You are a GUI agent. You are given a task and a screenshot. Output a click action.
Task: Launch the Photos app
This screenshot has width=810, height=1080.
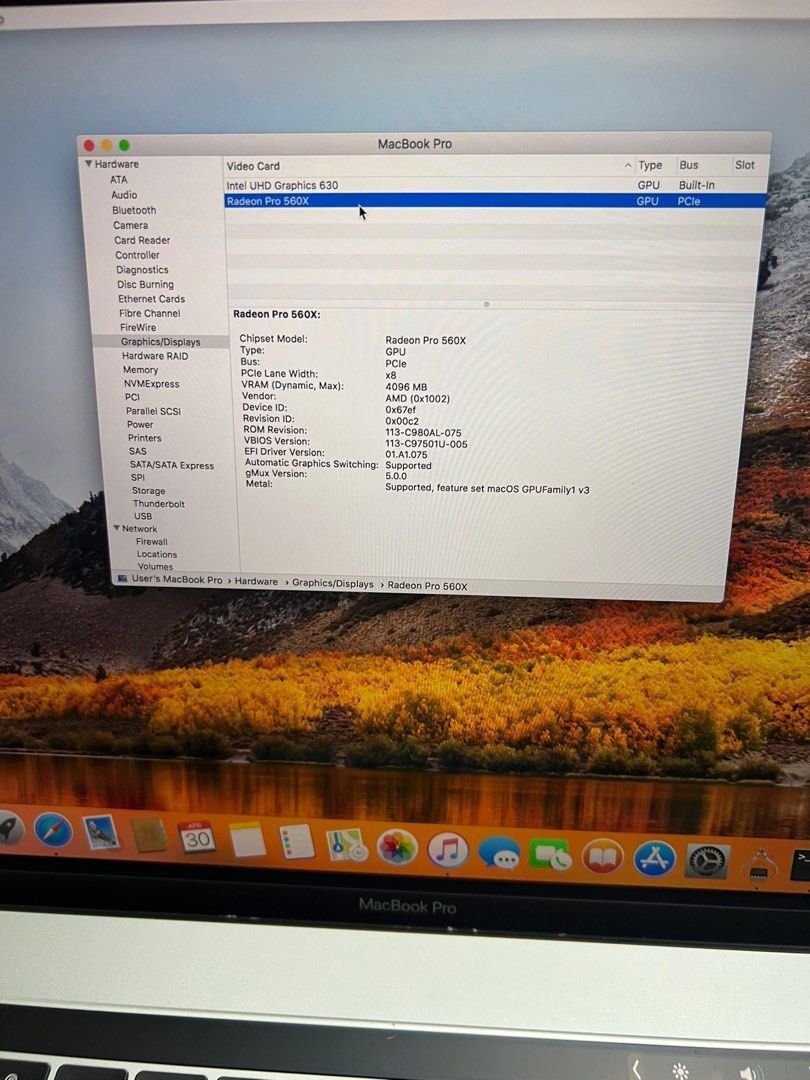(x=397, y=847)
